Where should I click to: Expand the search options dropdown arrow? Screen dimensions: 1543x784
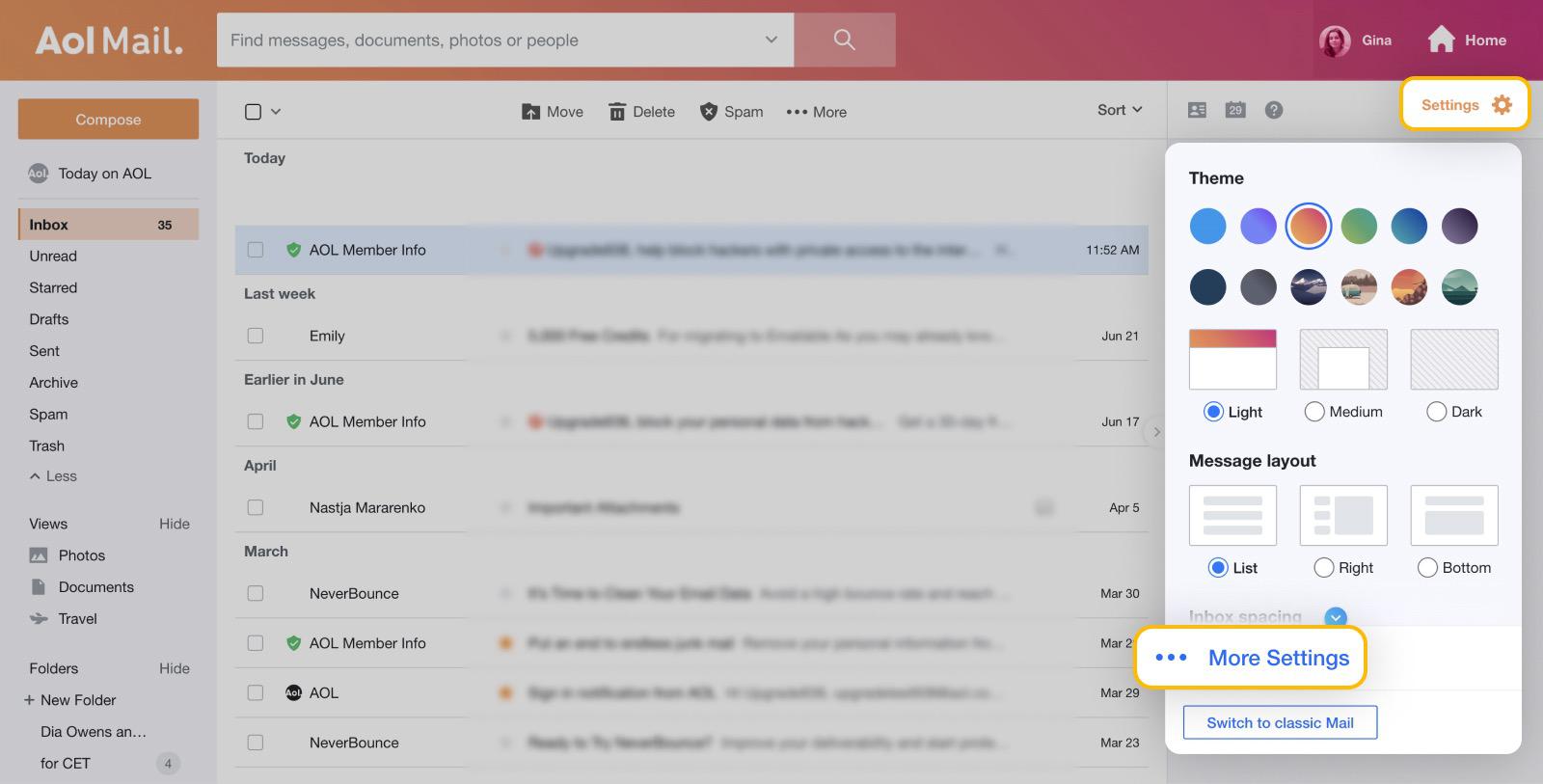tap(771, 40)
